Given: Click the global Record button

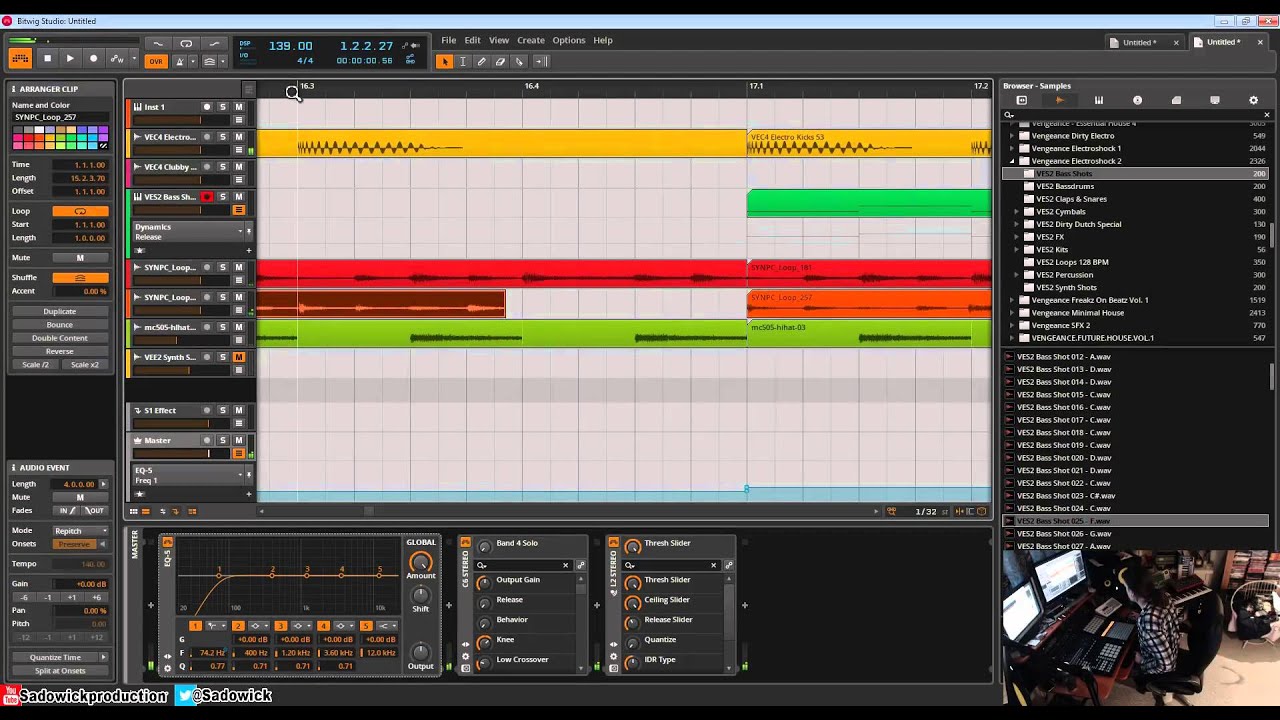Looking at the screenshot, I should 93,59.
